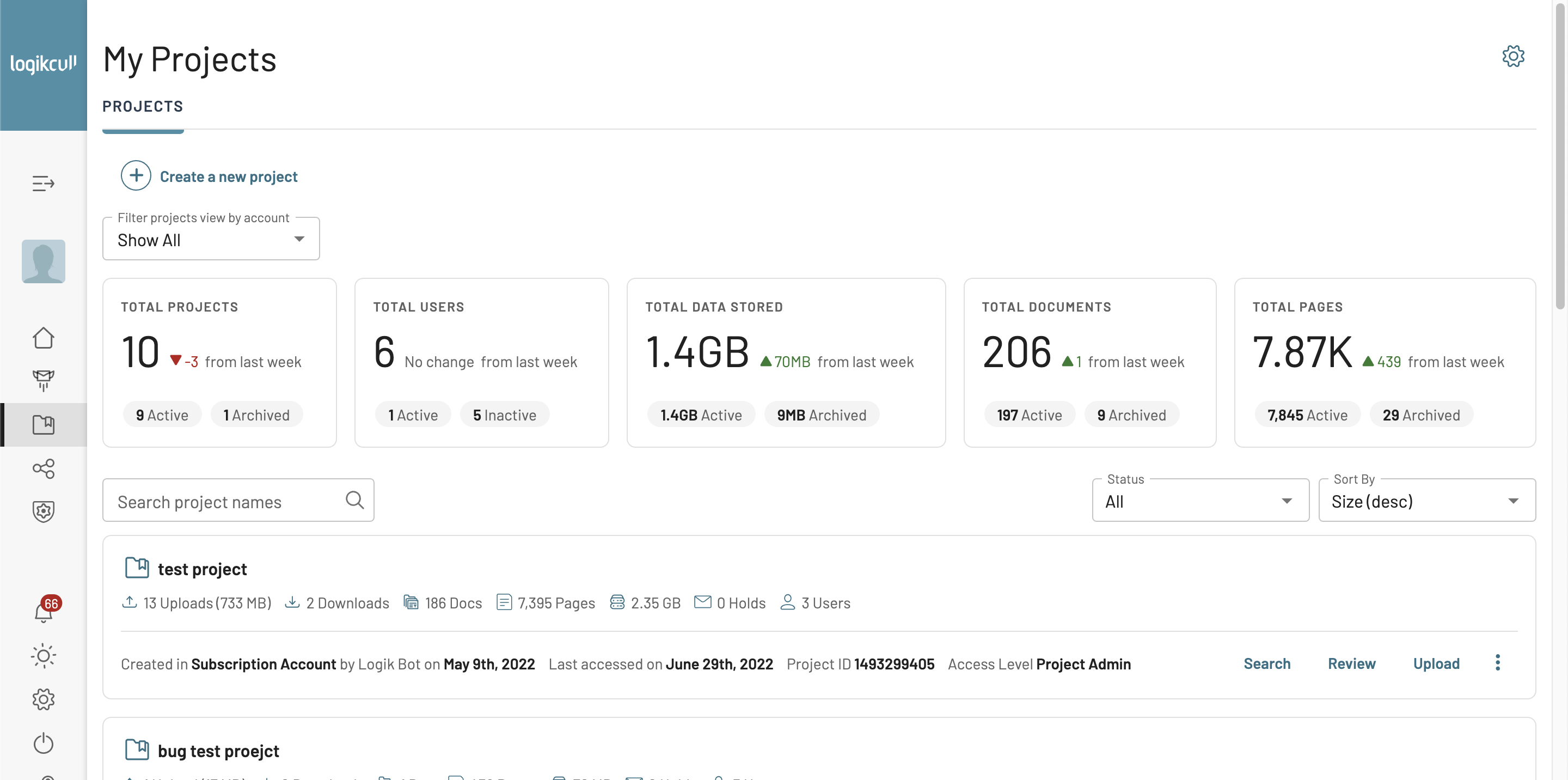Click the 197 Active documents chip

pyautogui.click(x=1030, y=415)
